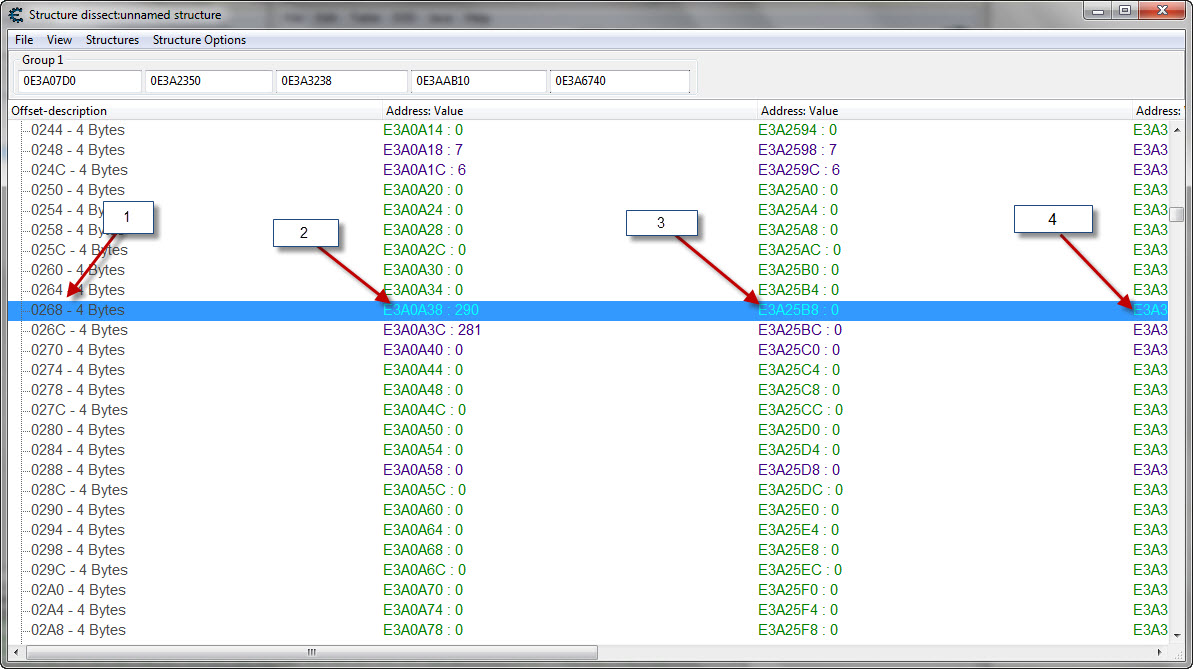Open the Structures menu
This screenshot has height=669, width=1193.
coord(112,40)
